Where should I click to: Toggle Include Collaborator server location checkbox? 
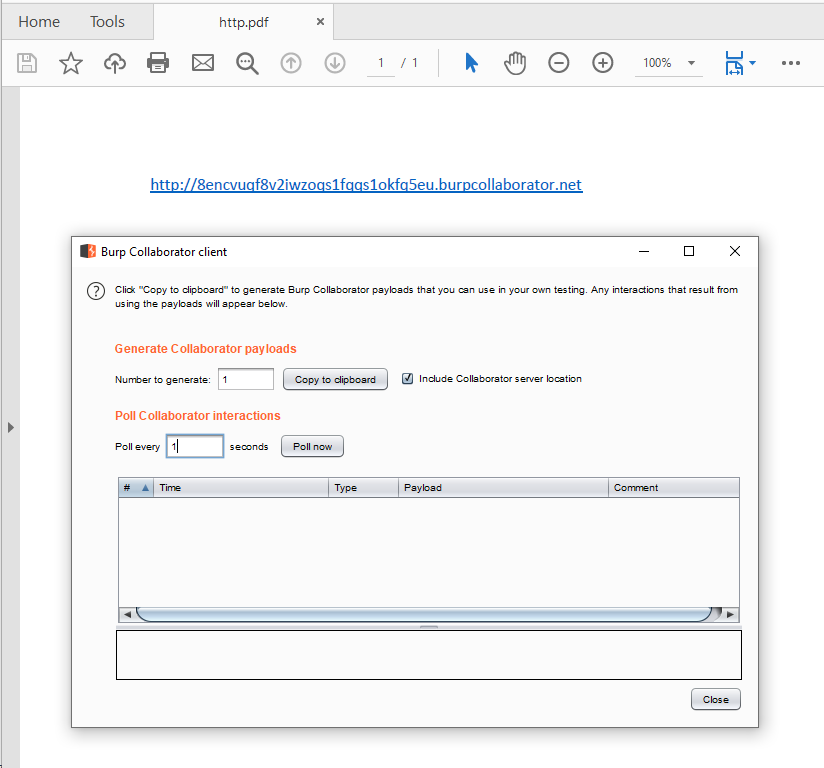pyautogui.click(x=407, y=378)
